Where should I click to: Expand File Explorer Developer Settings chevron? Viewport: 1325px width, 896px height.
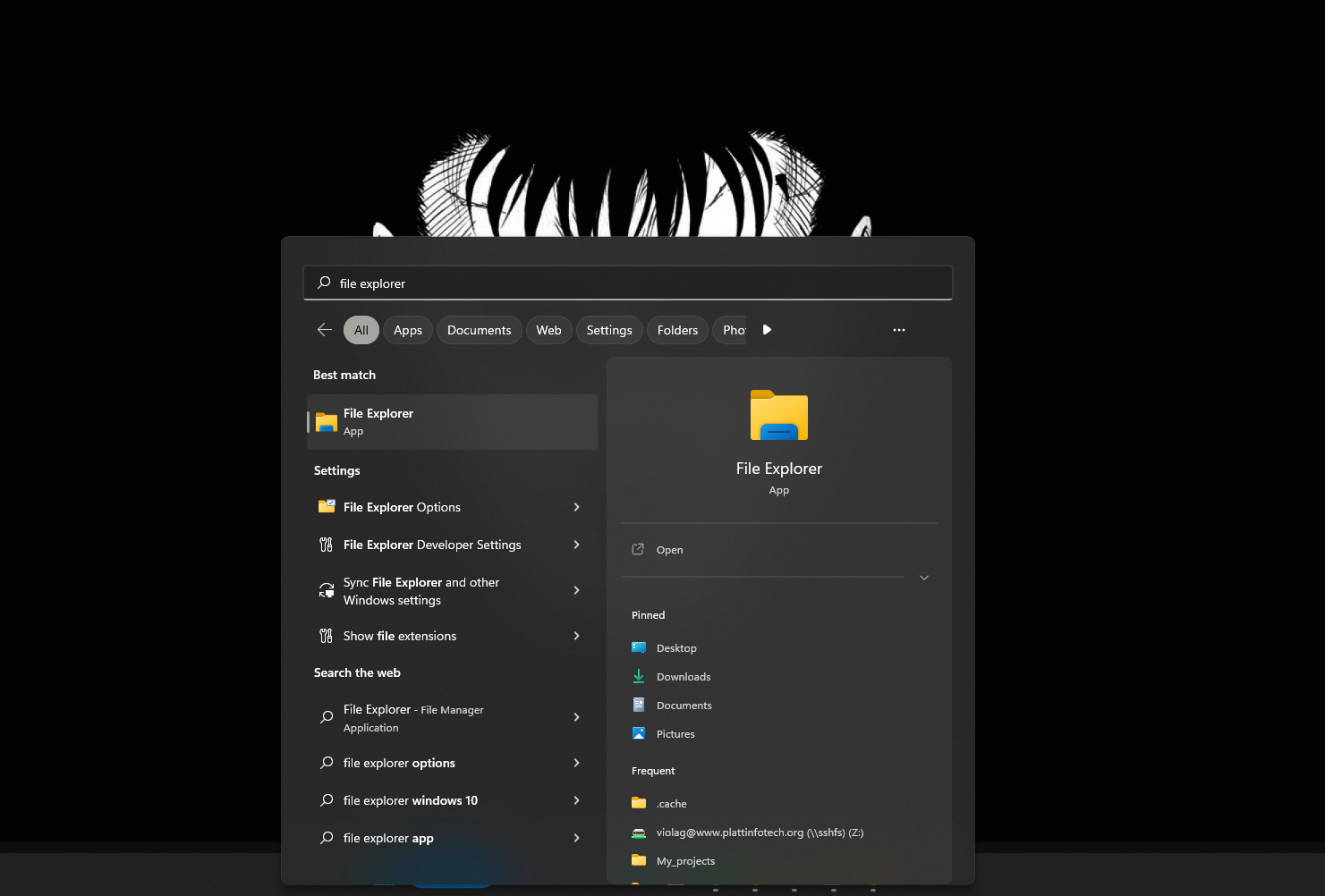576,545
